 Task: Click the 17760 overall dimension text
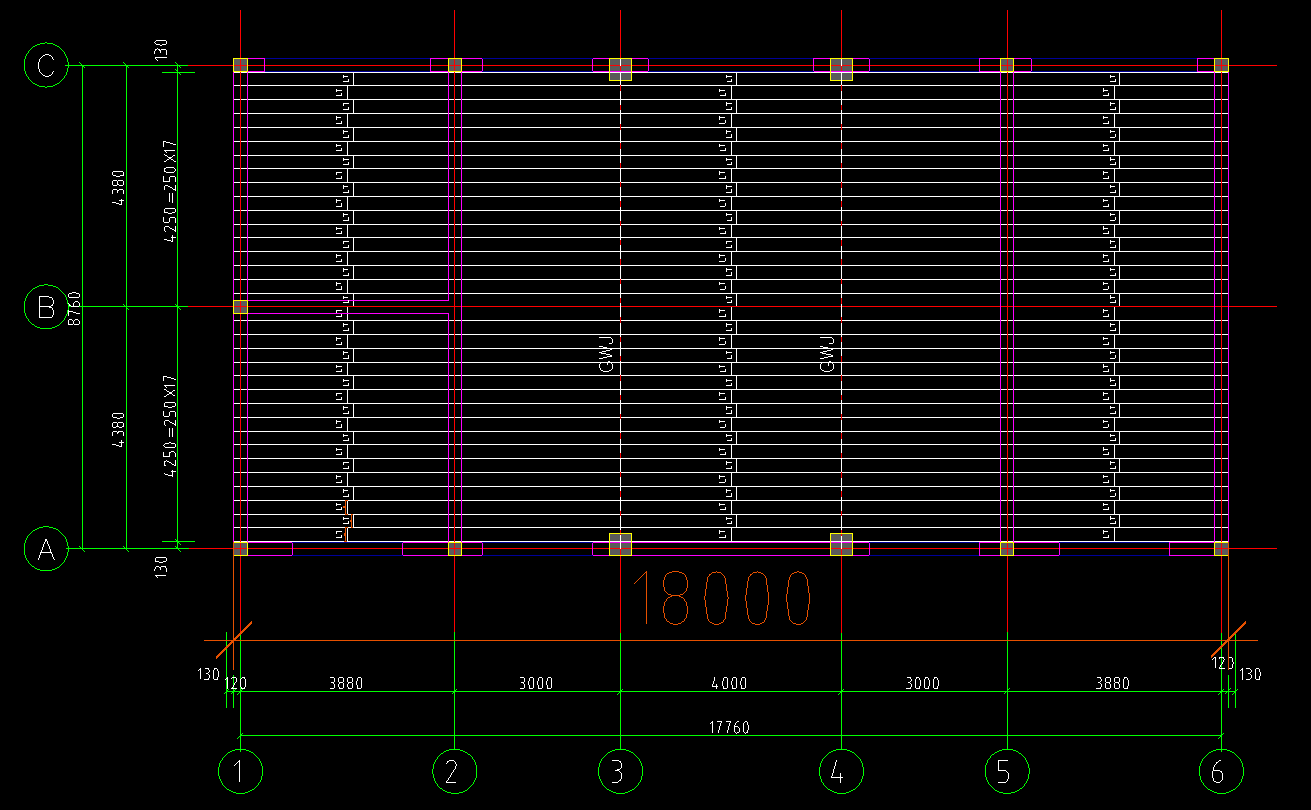[x=730, y=727]
